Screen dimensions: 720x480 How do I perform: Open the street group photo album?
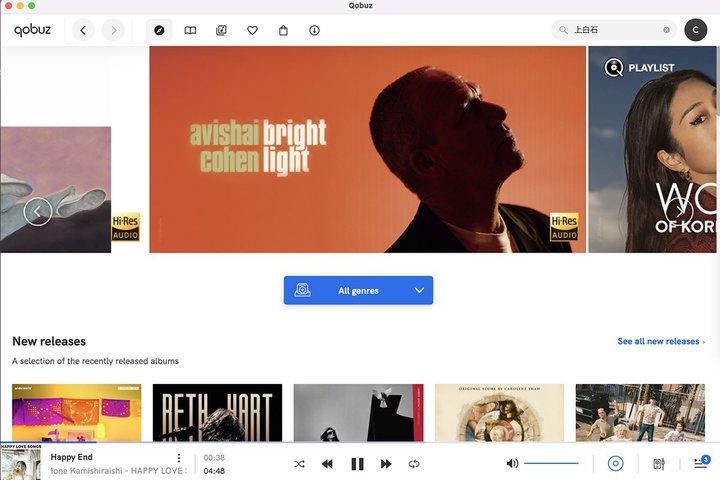(x=640, y=412)
